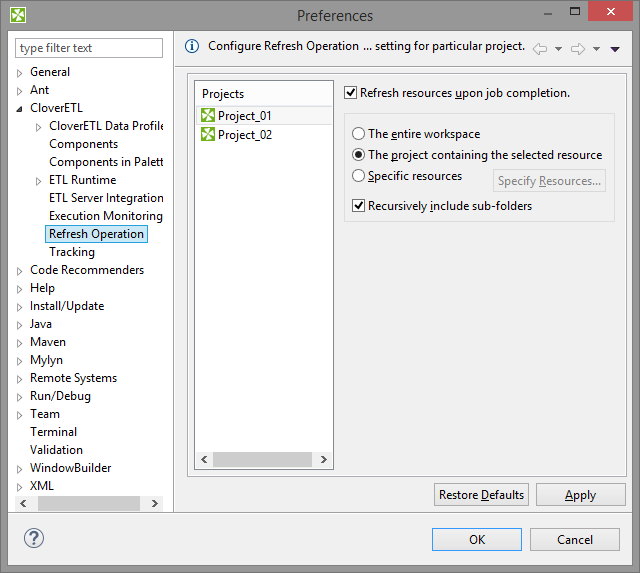Screen dimensions: 640x573
Task: Expand the Maven tree node
Action: point(19,343)
